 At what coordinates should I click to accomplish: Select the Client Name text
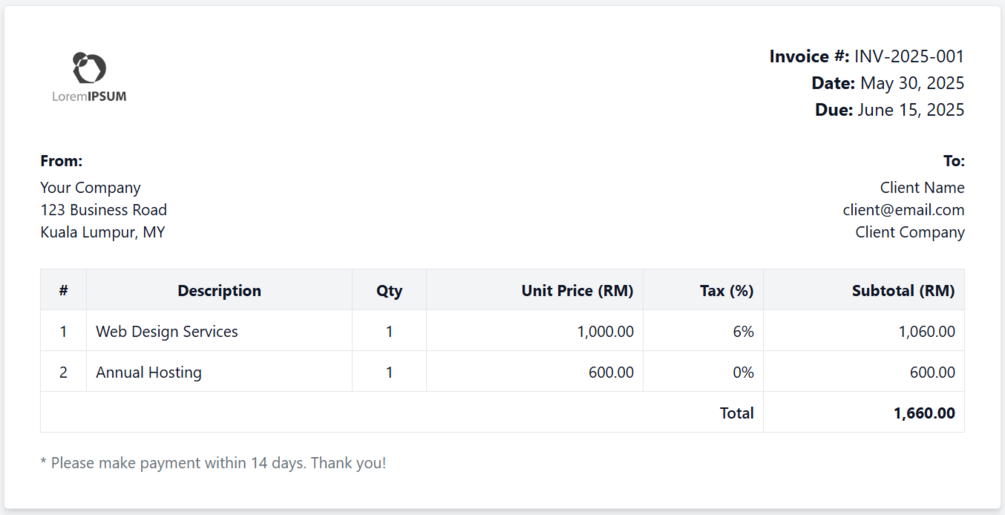pyautogui.click(x=922, y=188)
